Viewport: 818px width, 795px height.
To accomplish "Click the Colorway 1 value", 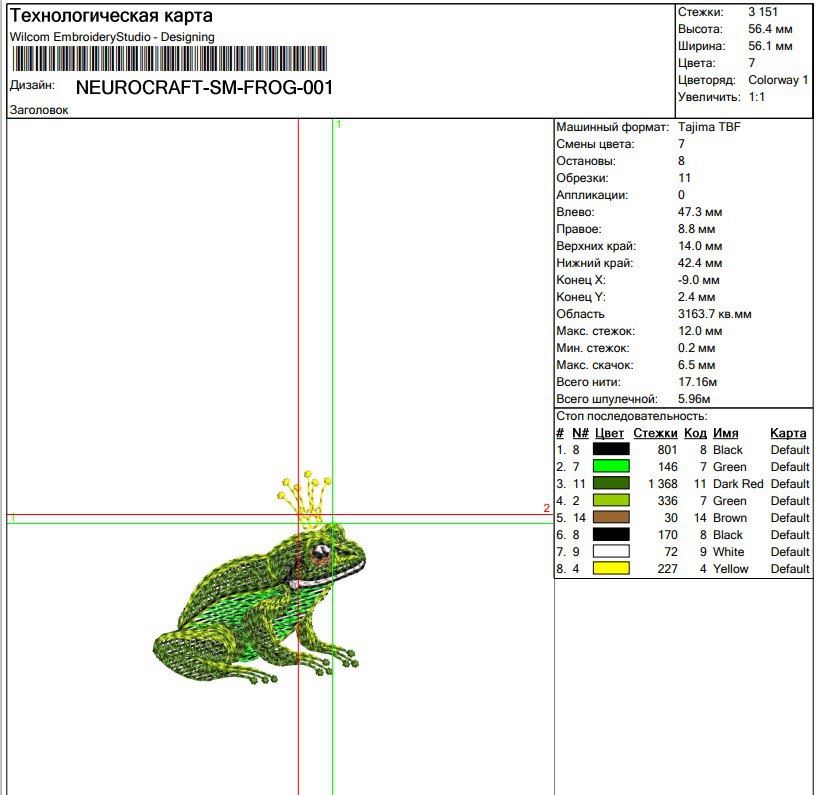I will click(x=778, y=80).
